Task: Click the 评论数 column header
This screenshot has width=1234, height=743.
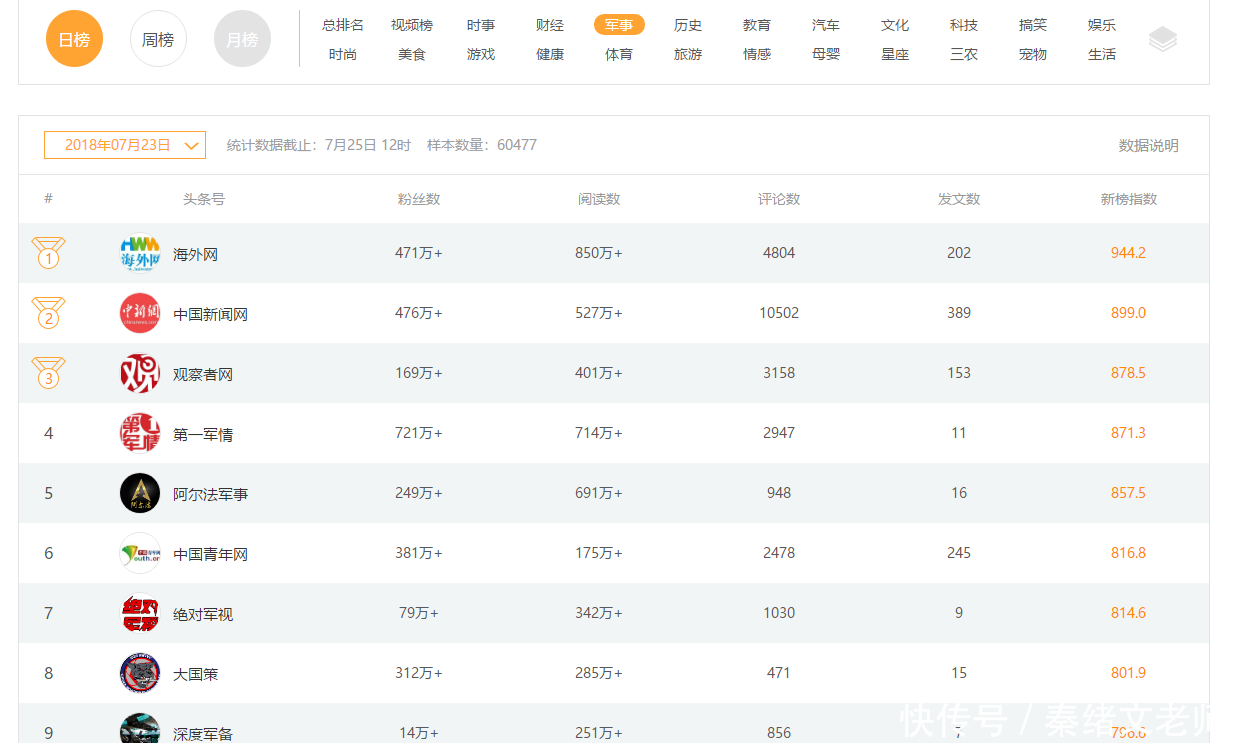Action: [779, 199]
